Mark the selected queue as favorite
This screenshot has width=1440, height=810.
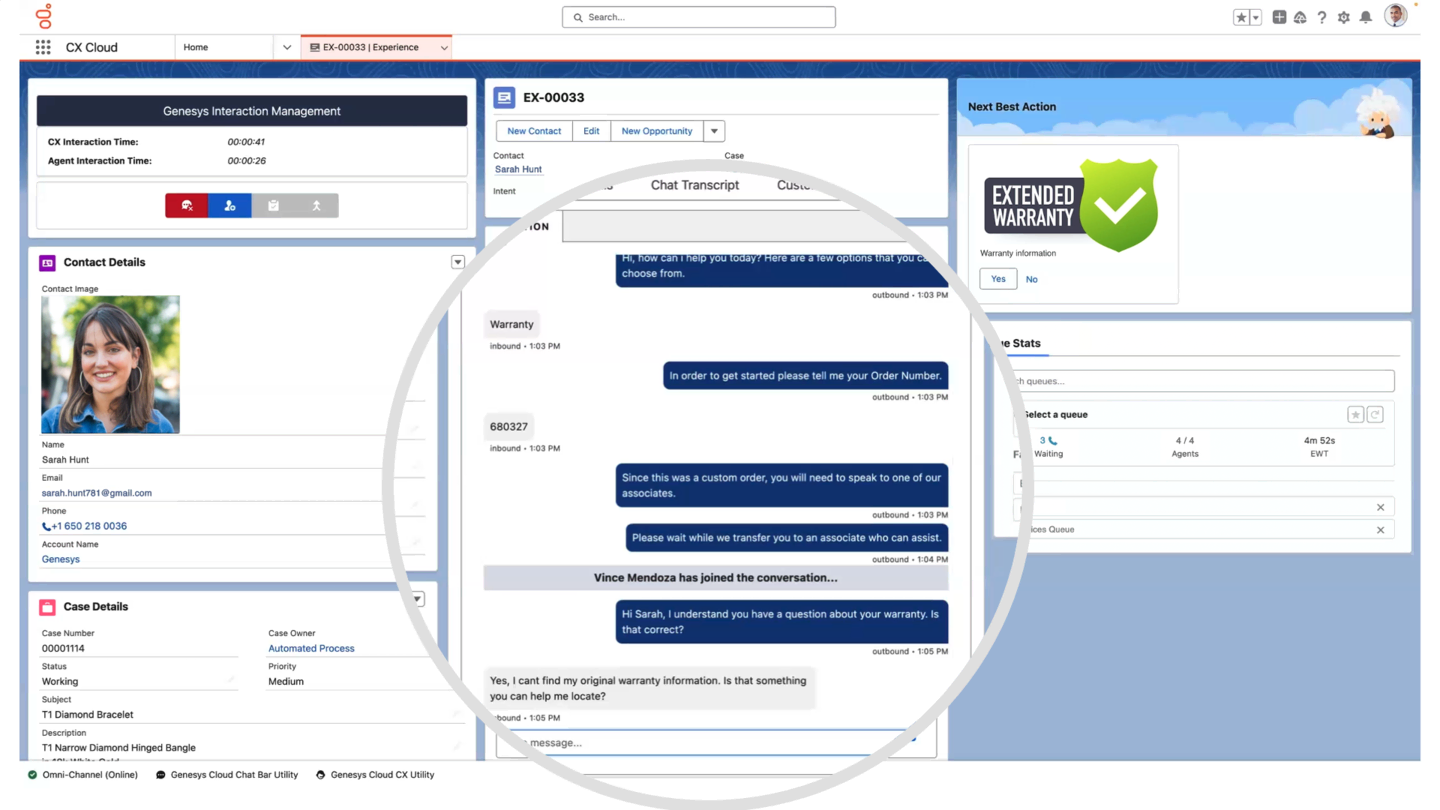[1355, 415]
